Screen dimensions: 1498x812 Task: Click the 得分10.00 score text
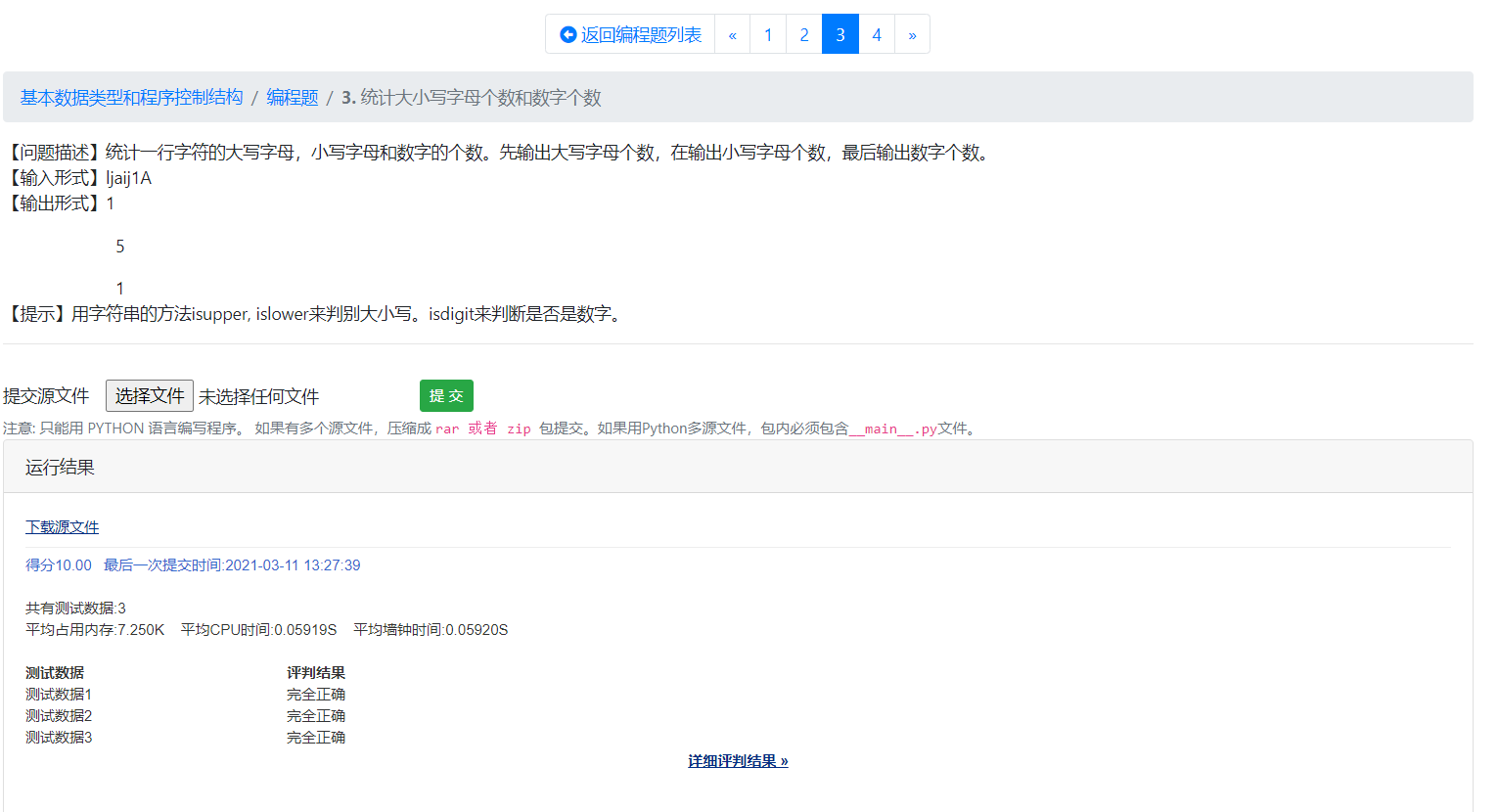click(x=57, y=565)
